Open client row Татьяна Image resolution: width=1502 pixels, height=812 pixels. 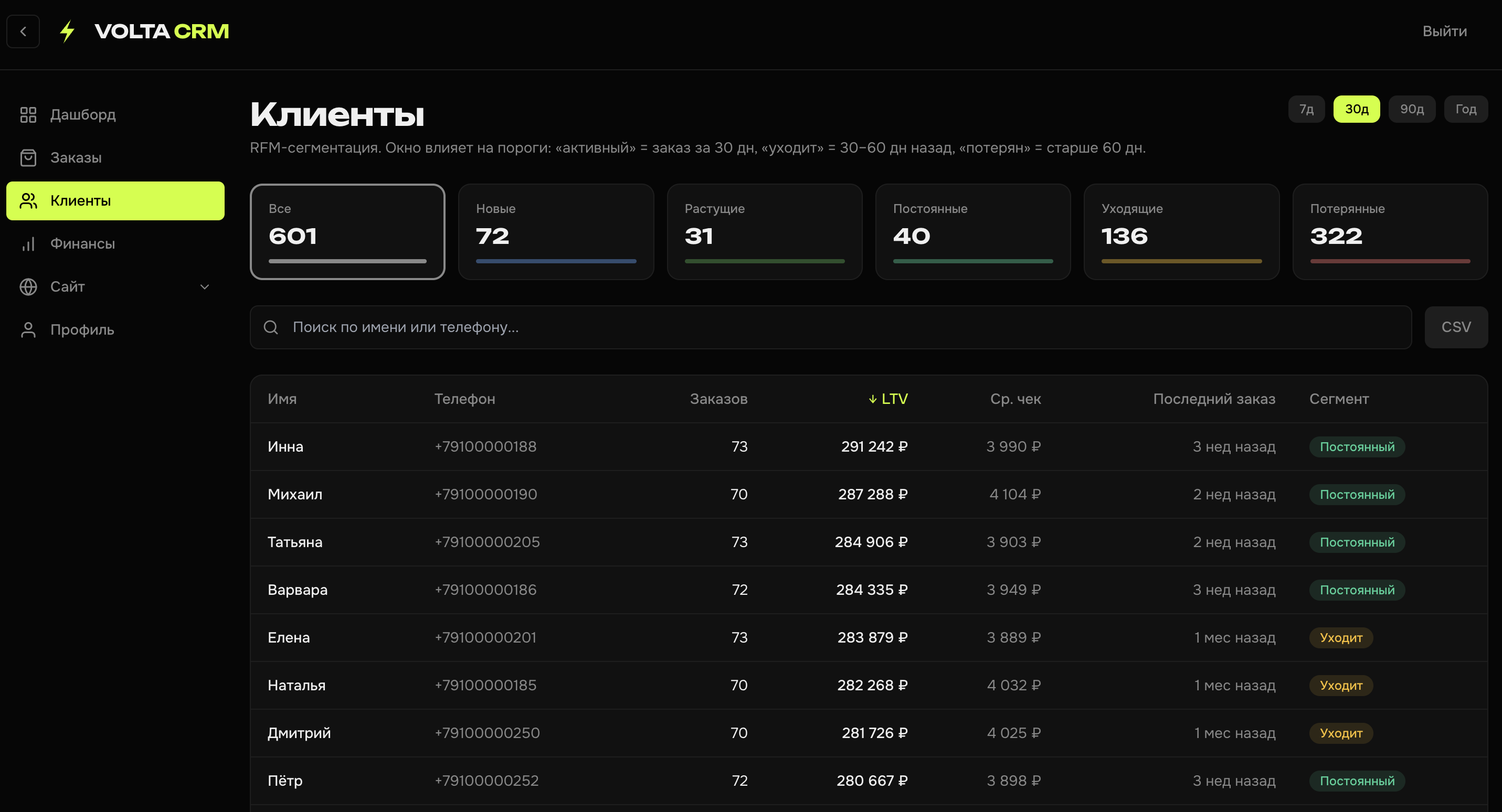click(x=869, y=543)
